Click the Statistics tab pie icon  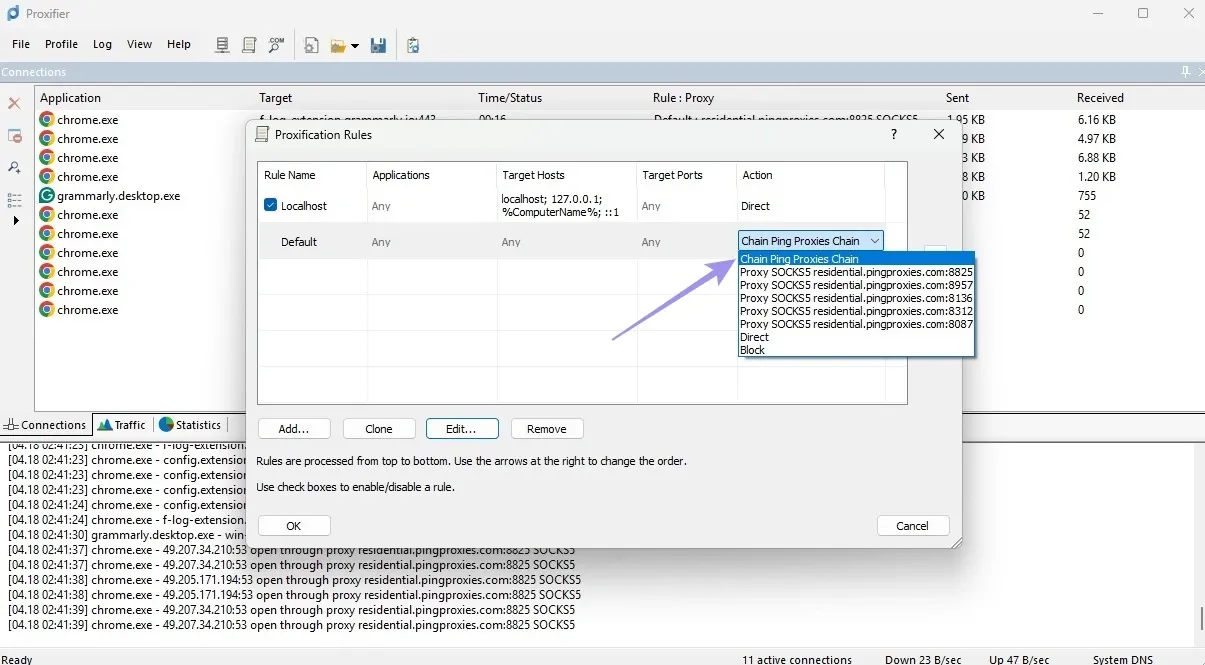pyautogui.click(x=166, y=425)
